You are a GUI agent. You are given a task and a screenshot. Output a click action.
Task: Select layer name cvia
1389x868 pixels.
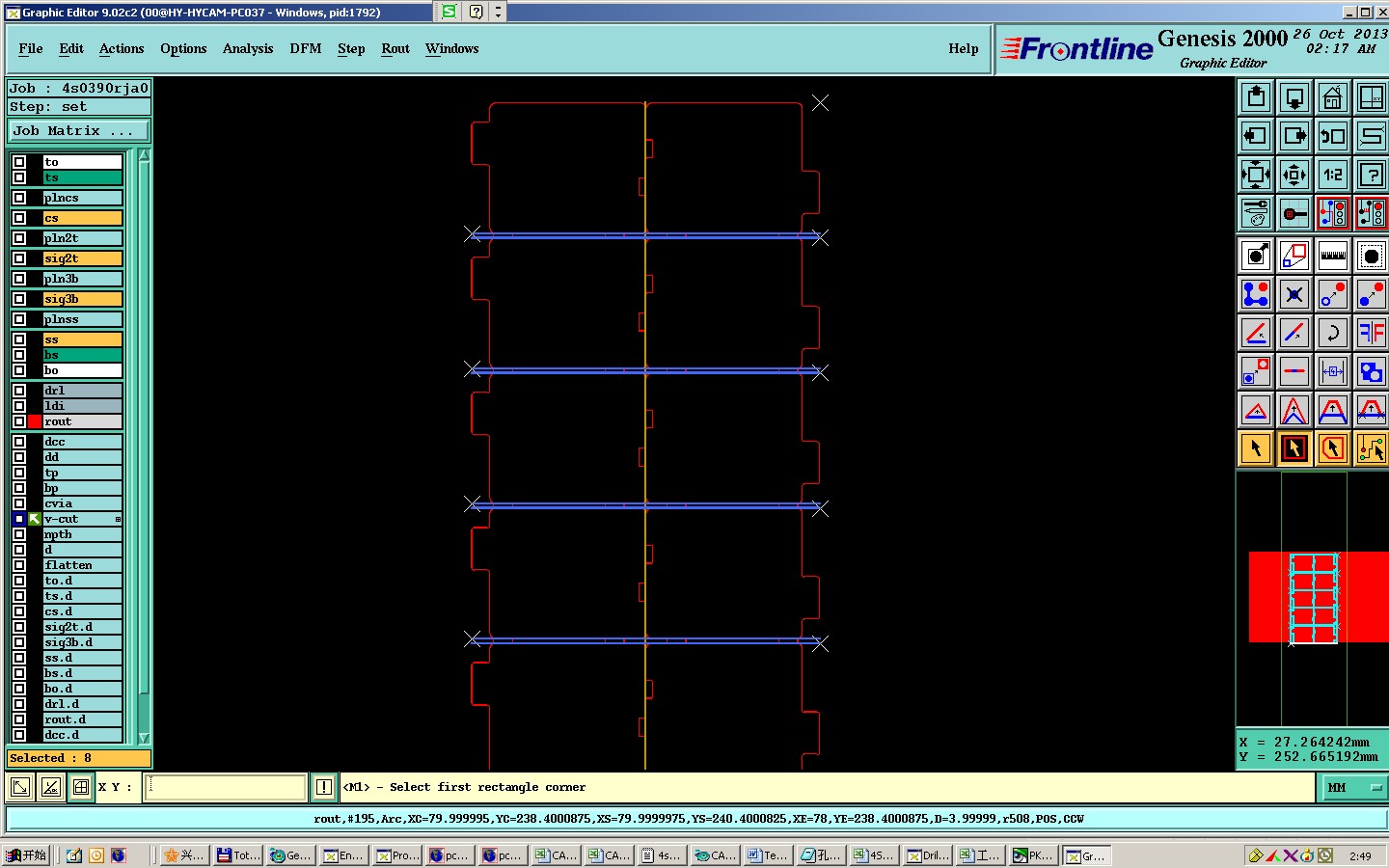(82, 503)
